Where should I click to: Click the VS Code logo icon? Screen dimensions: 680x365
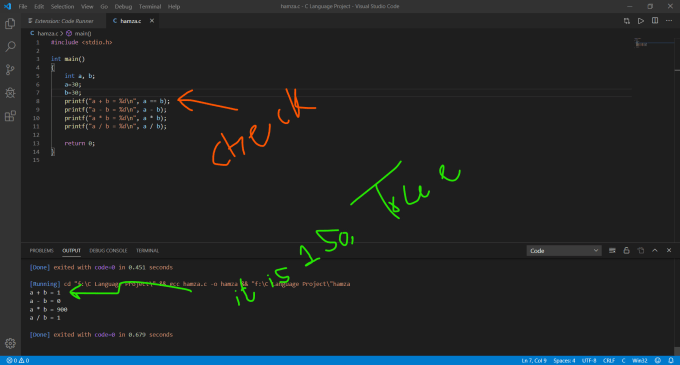coord(7,7)
